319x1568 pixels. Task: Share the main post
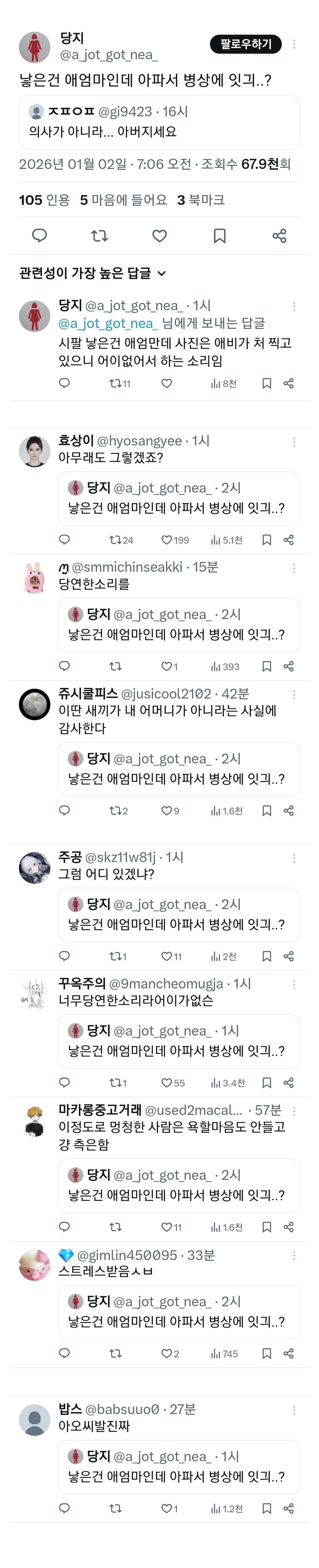point(279,235)
